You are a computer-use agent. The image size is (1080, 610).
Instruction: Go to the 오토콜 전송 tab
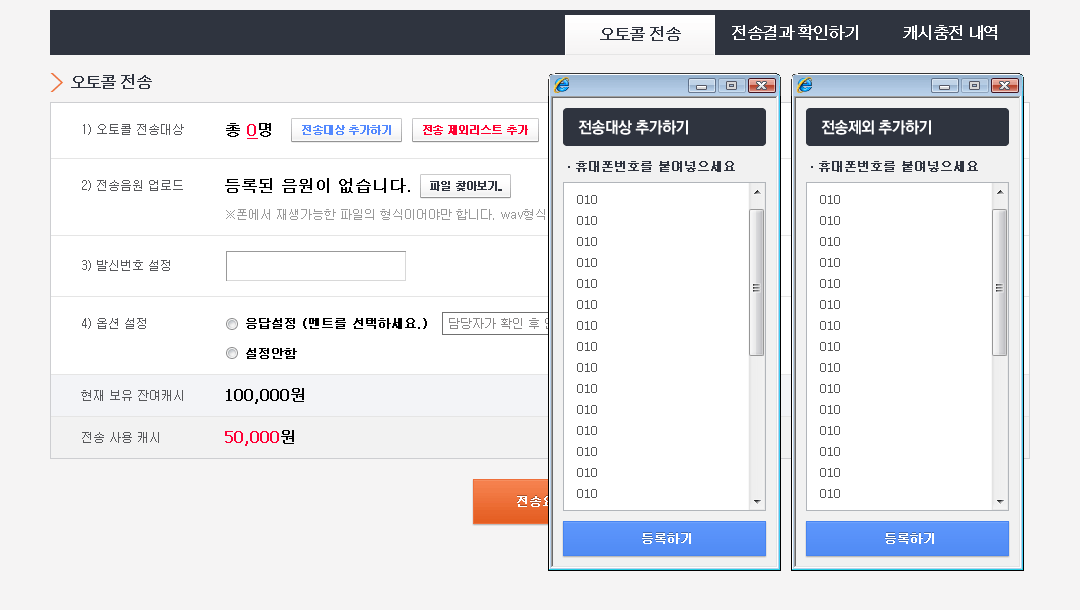[640, 34]
